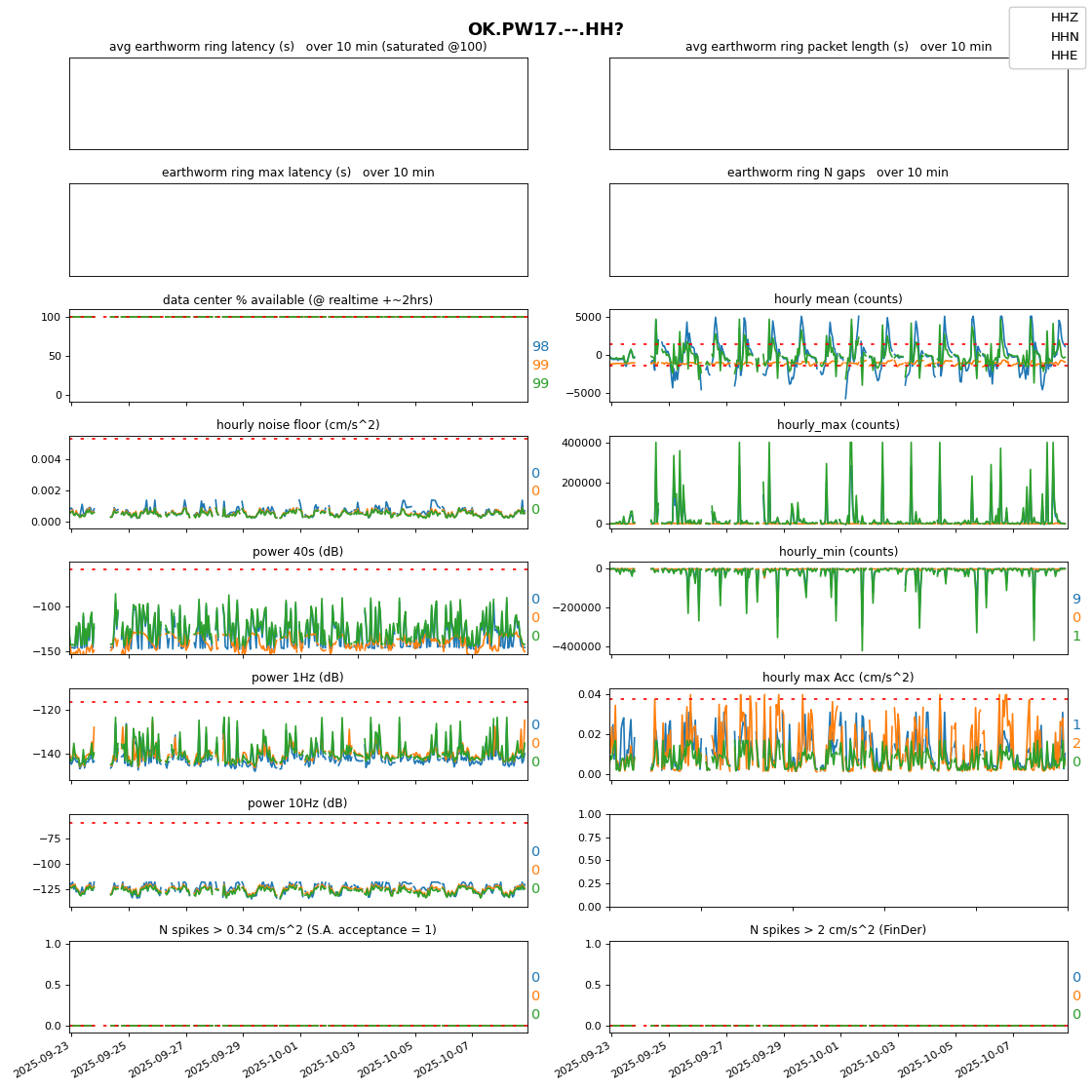
Task: Click the 'hourly noise floor (cm/s^2)' title
Action: point(297,425)
